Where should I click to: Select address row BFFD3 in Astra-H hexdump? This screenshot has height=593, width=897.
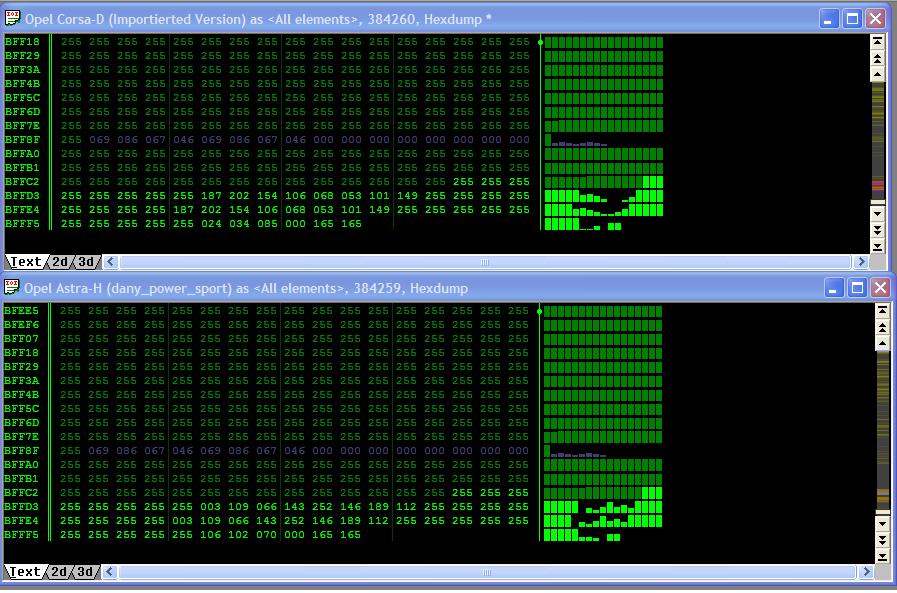[22, 507]
